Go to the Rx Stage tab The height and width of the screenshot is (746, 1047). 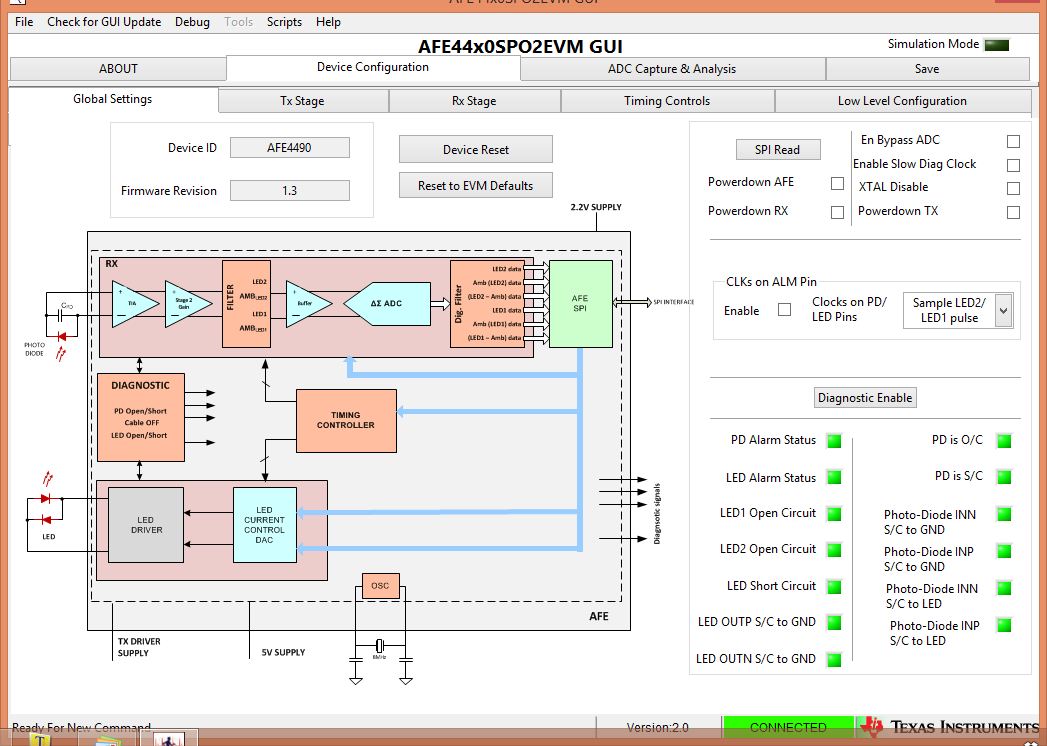pyautogui.click(x=474, y=101)
